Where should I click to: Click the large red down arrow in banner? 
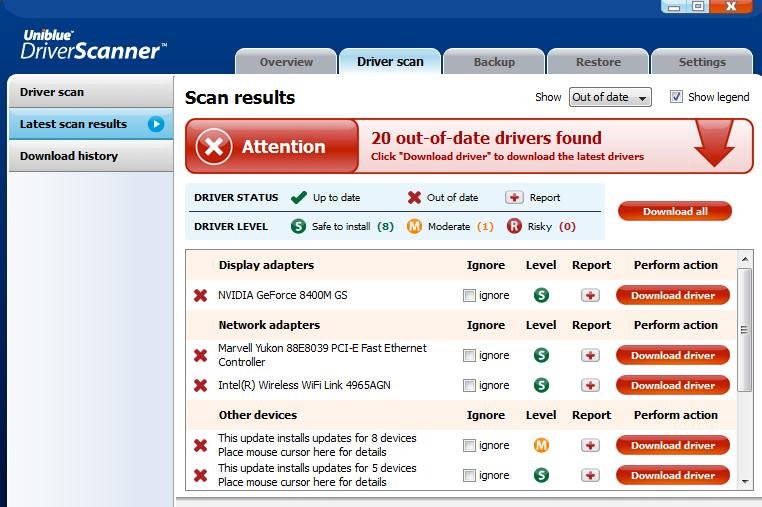click(x=714, y=144)
